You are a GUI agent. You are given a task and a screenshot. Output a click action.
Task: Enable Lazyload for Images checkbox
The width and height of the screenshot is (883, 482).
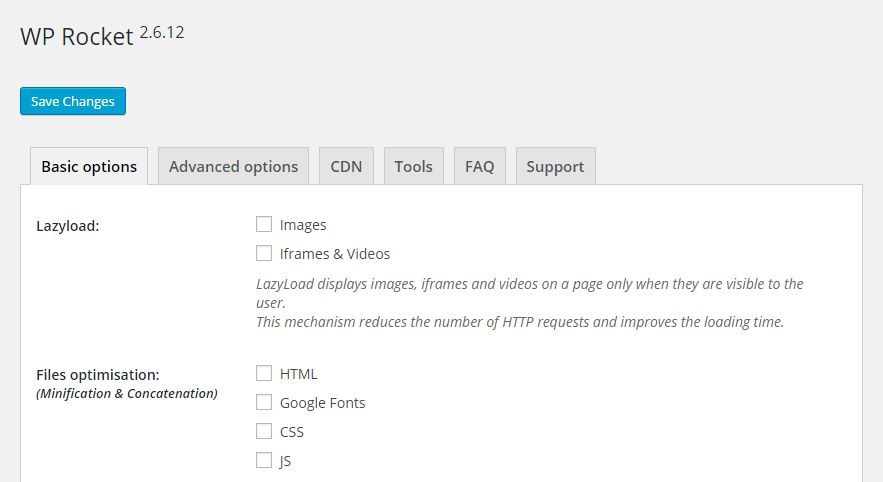[x=264, y=224]
